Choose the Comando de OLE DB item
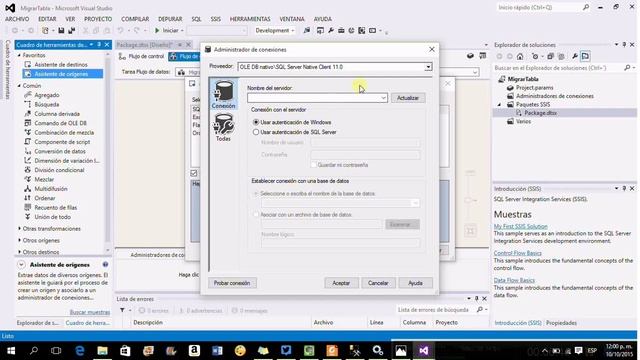Screen dimensions: 640x360 (60, 123)
